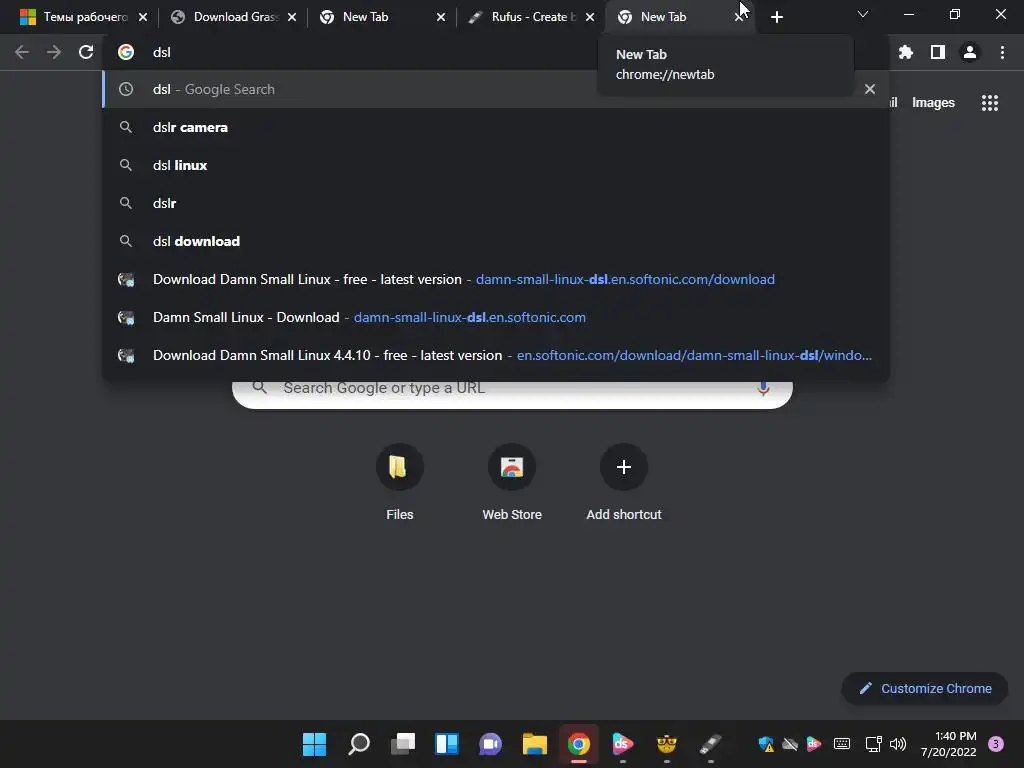
Task: Open Windows Start button
Action: coord(314,744)
